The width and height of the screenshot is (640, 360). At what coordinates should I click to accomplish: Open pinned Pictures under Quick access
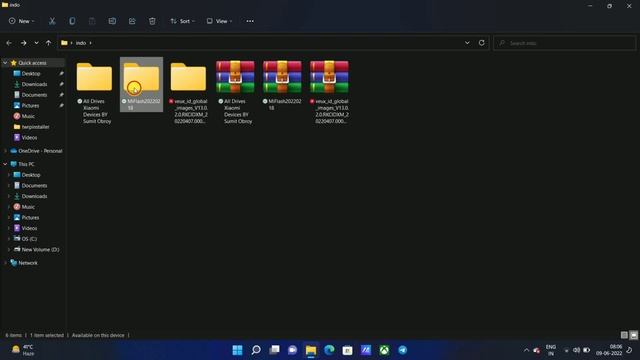(x=30, y=105)
